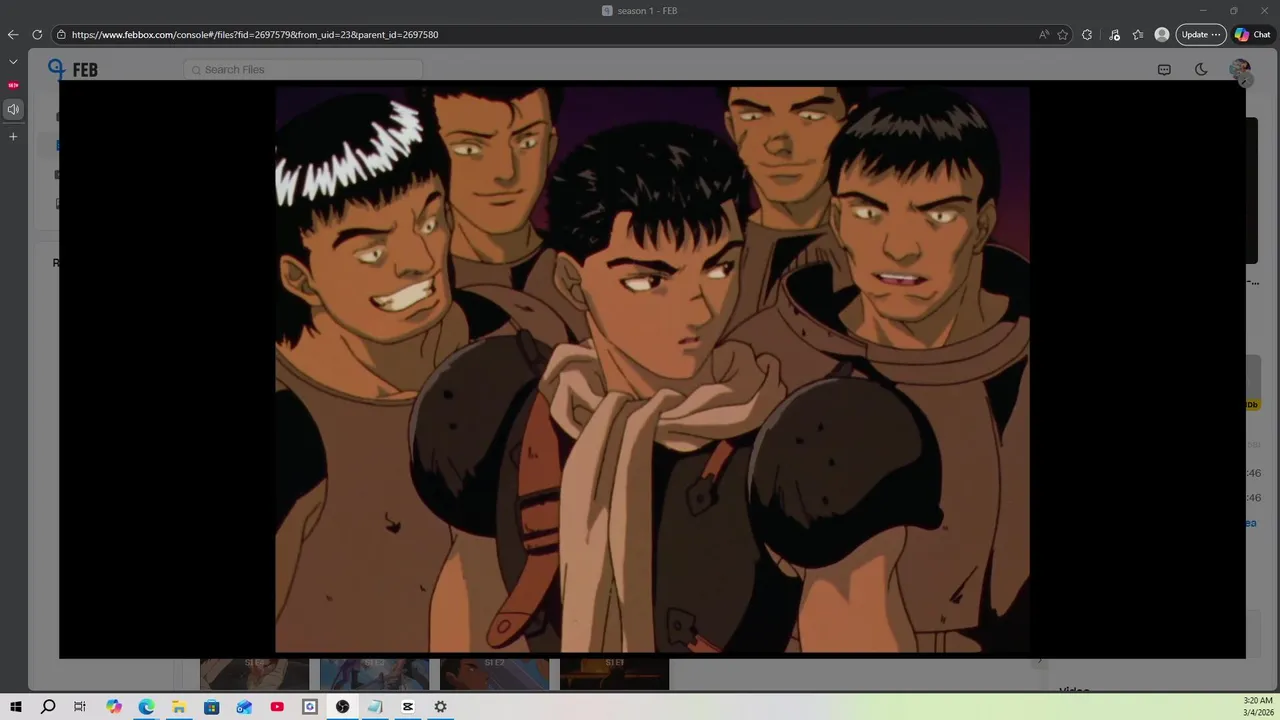The image size is (1280, 720).
Task: Switch to OBS Studio on taskbar
Action: 342,707
